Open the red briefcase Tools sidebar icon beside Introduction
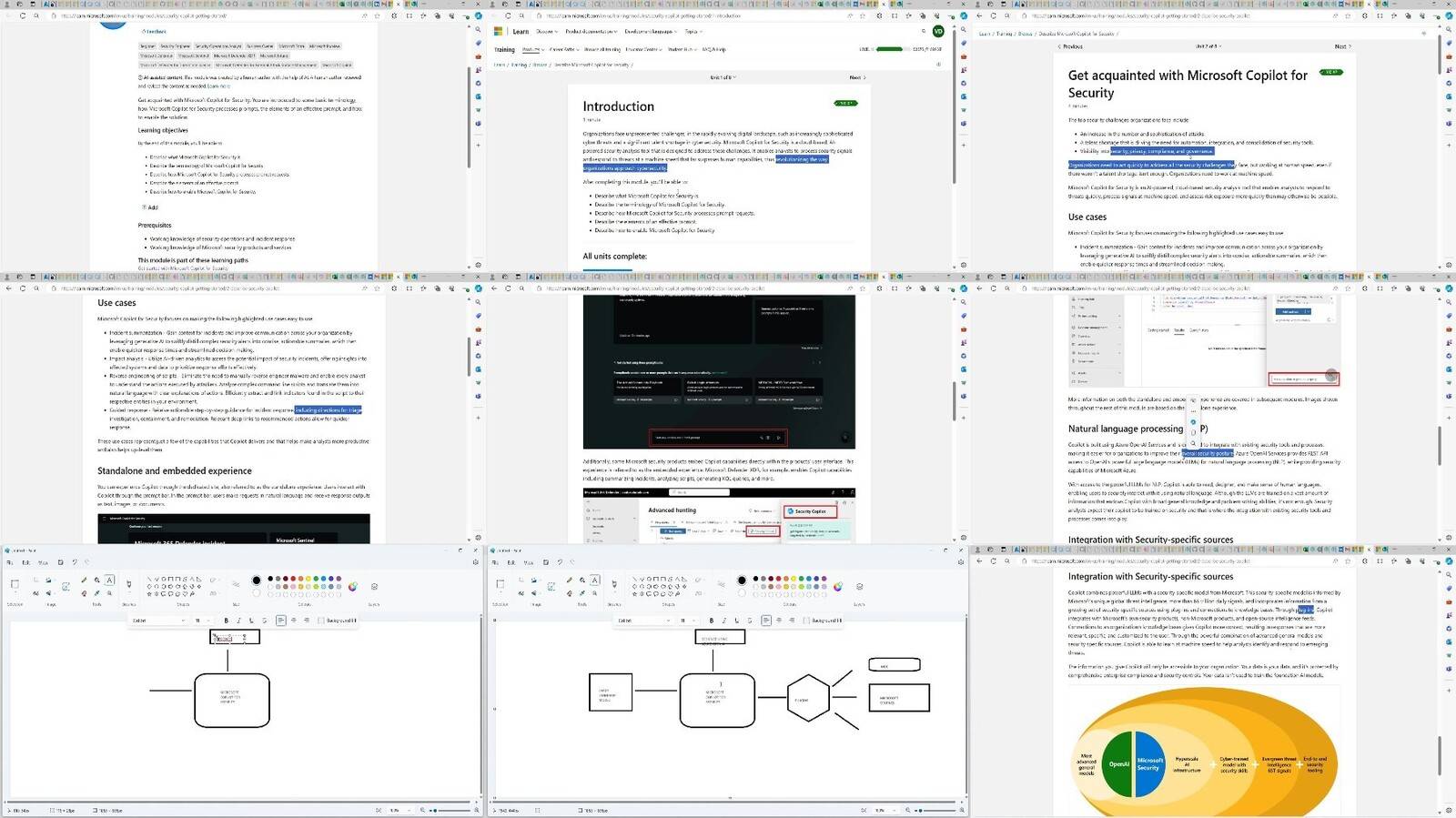The height and width of the screenshot is (818, 1456). point(964,56)
